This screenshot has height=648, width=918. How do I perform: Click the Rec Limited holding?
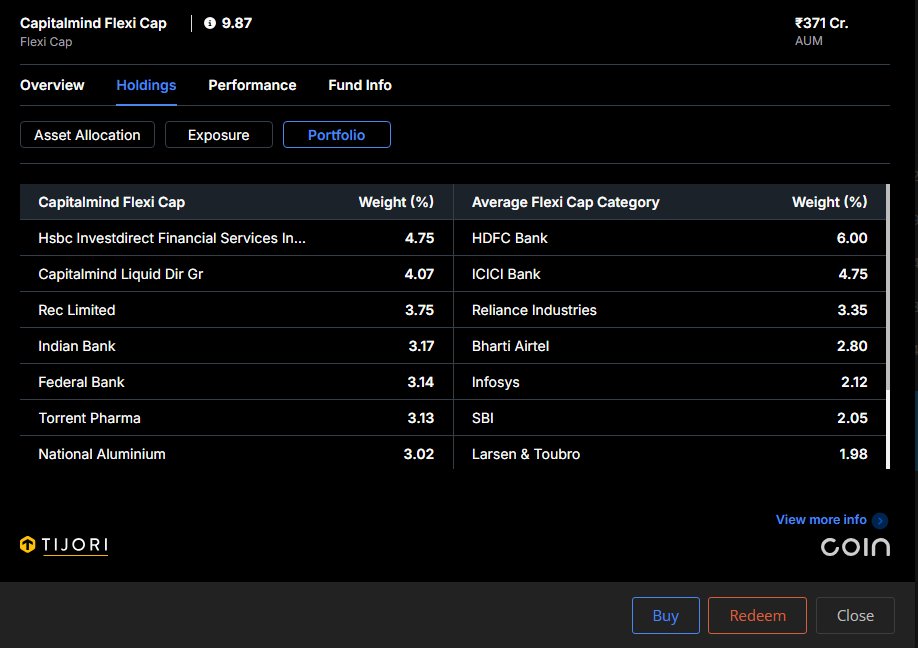[237, 310]
